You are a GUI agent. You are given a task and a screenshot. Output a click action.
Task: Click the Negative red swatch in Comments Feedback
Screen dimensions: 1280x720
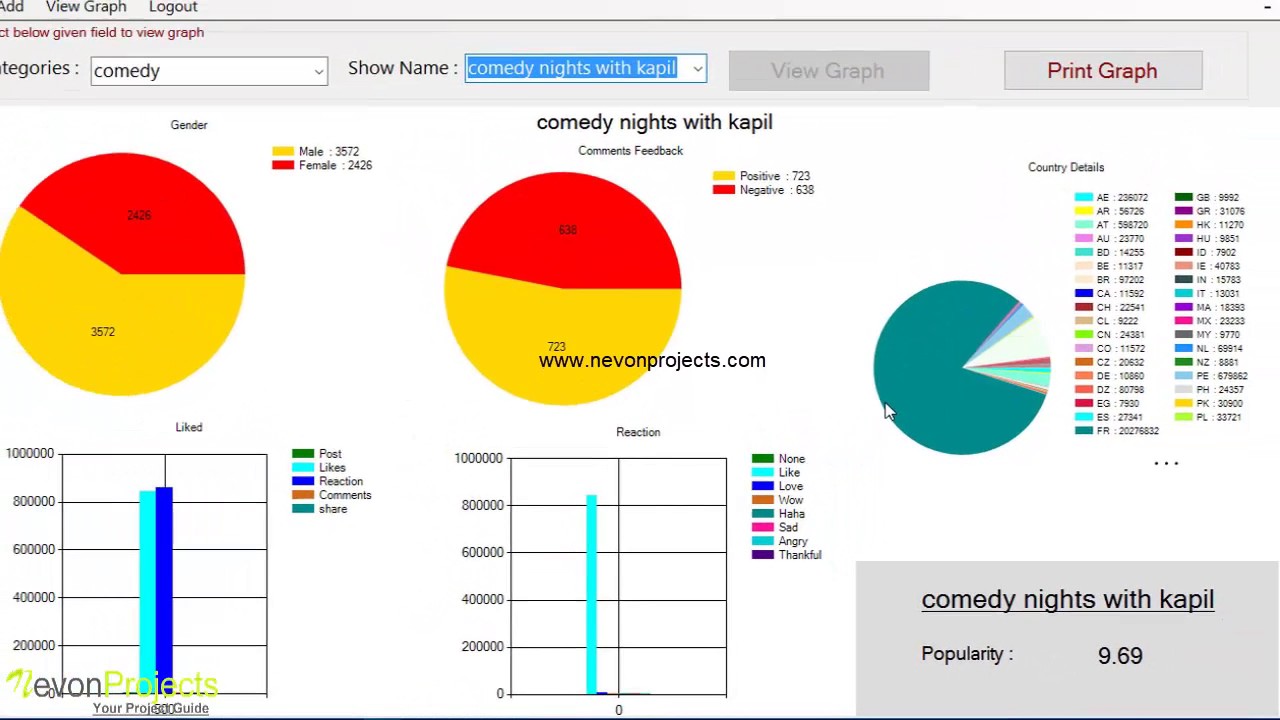[724, 190]
